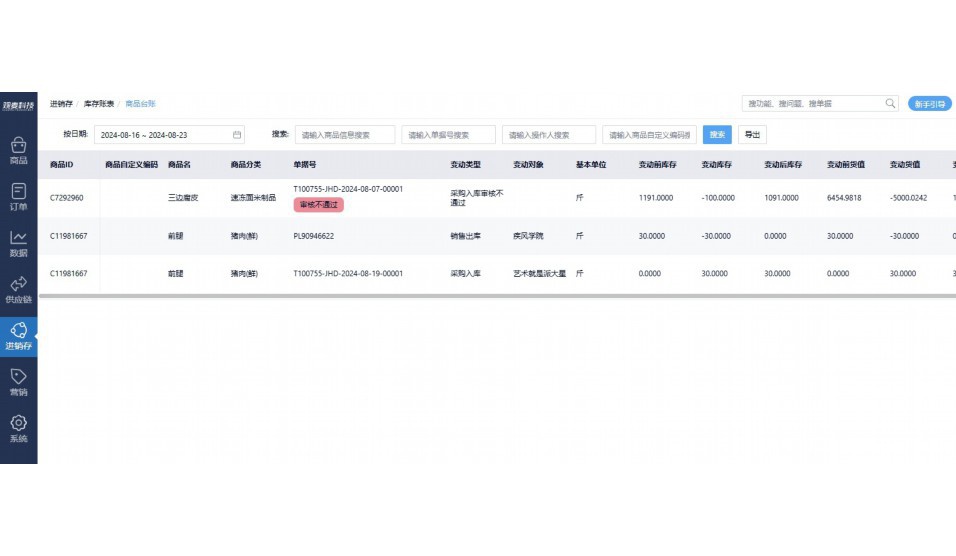Click the horizontal scrollbar below the table
Viewport: 956px width, 556px height.
tap(400, 296)
